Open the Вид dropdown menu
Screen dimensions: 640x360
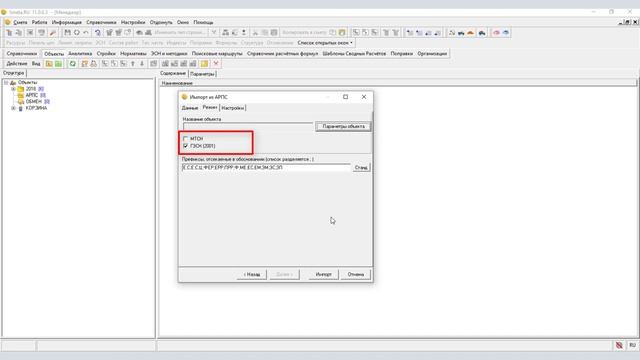click(x=36, y=64)
